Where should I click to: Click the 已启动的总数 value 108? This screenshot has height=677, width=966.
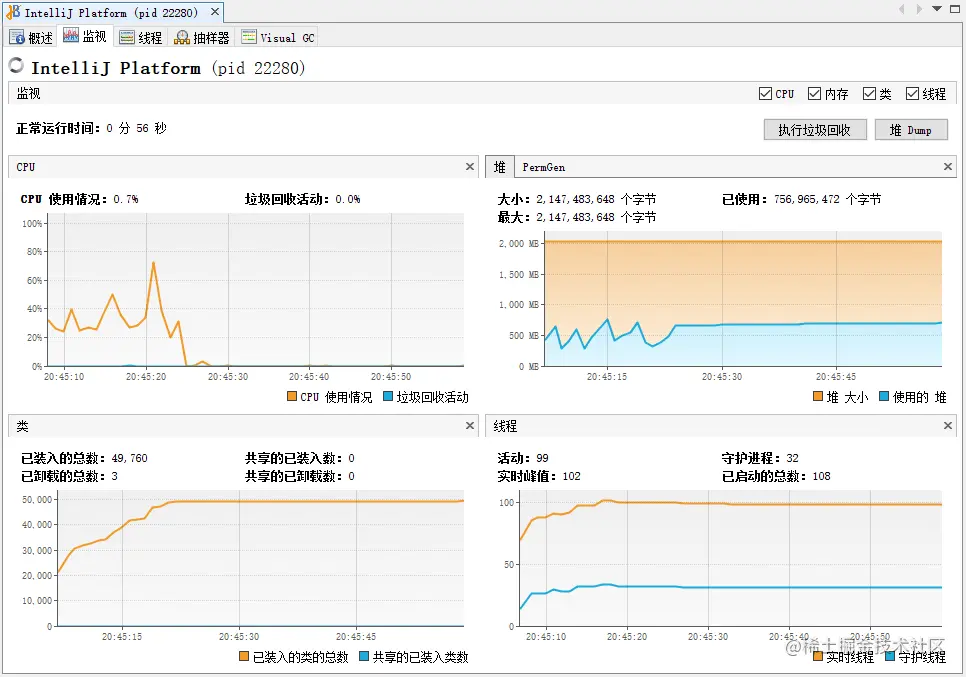(821, 476)
